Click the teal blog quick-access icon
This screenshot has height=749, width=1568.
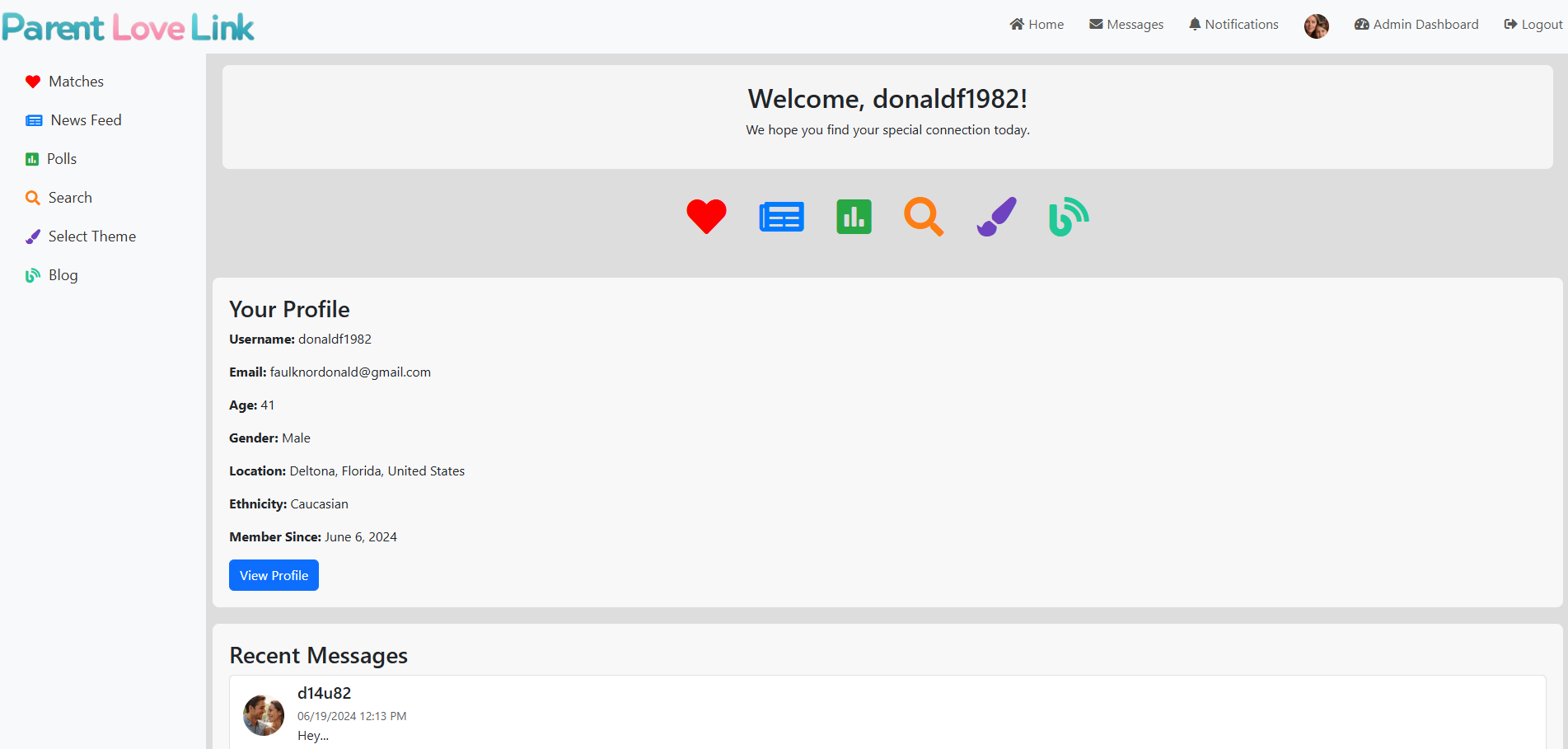coord(1068,217)
